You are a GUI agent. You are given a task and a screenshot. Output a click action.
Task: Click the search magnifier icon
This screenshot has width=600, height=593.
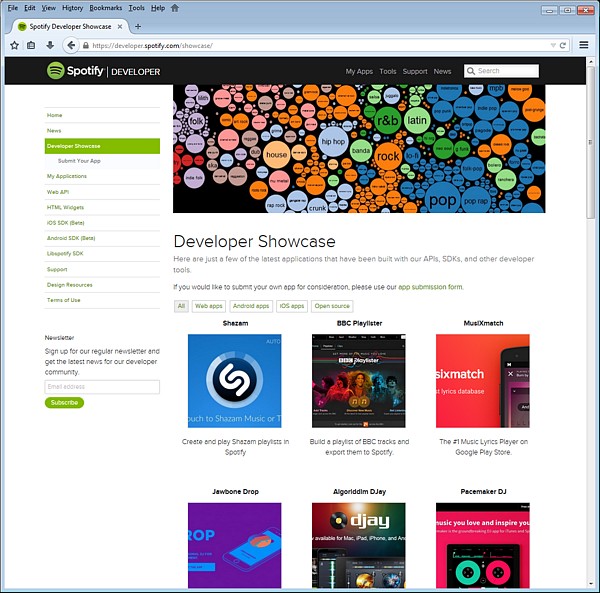(471, 71)
